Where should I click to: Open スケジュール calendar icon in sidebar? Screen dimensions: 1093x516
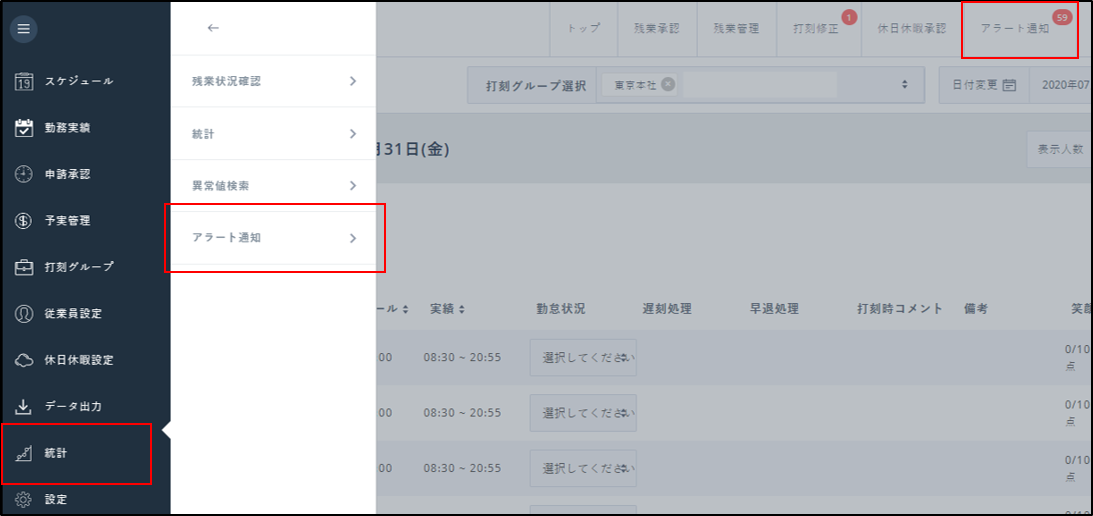point(25,82)
